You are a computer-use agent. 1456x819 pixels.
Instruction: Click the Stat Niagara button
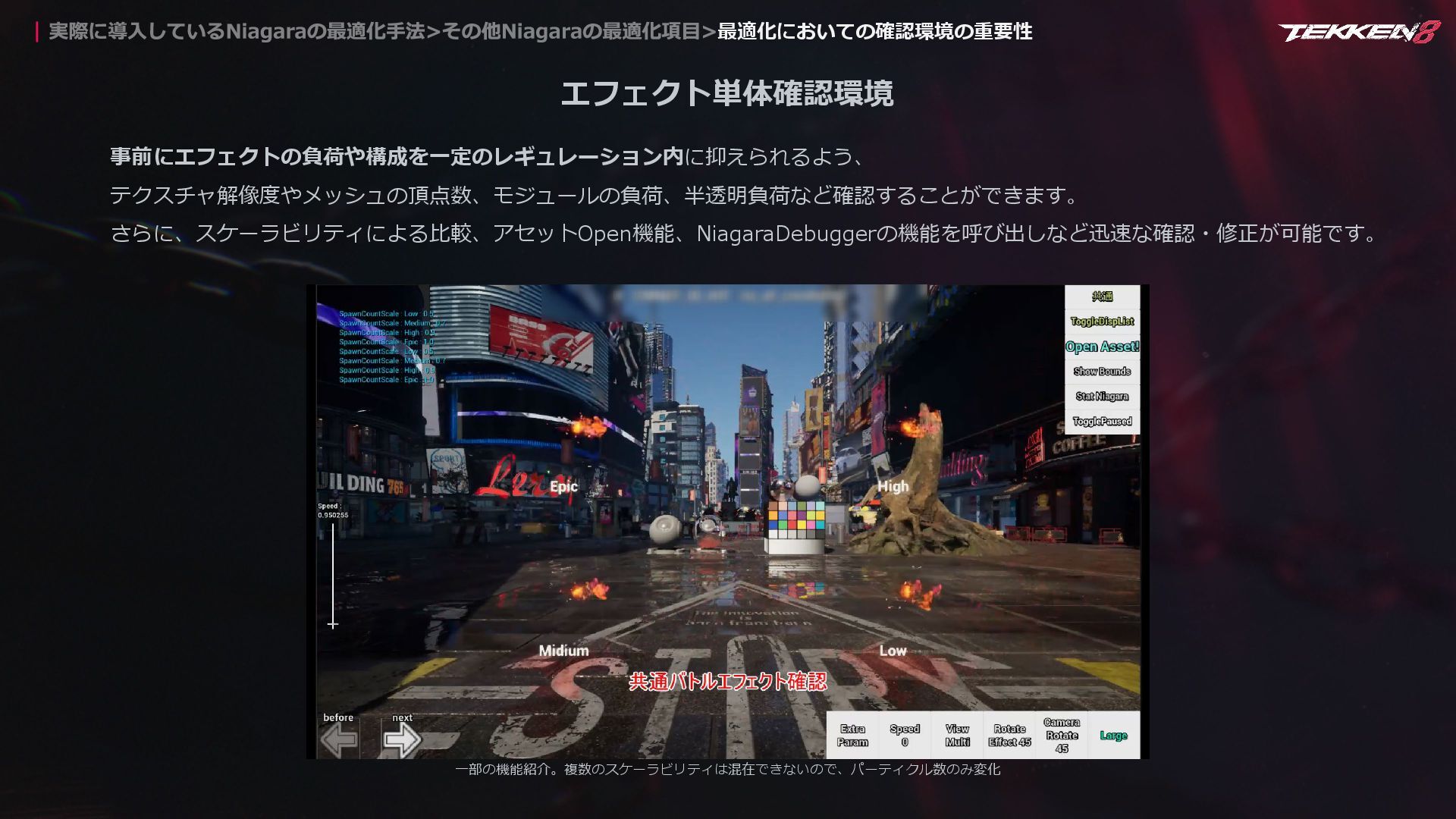(1102, 397)
